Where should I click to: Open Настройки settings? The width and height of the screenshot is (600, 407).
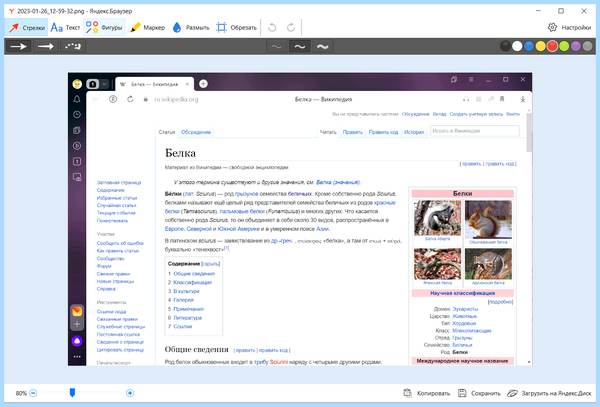[569, 28]
